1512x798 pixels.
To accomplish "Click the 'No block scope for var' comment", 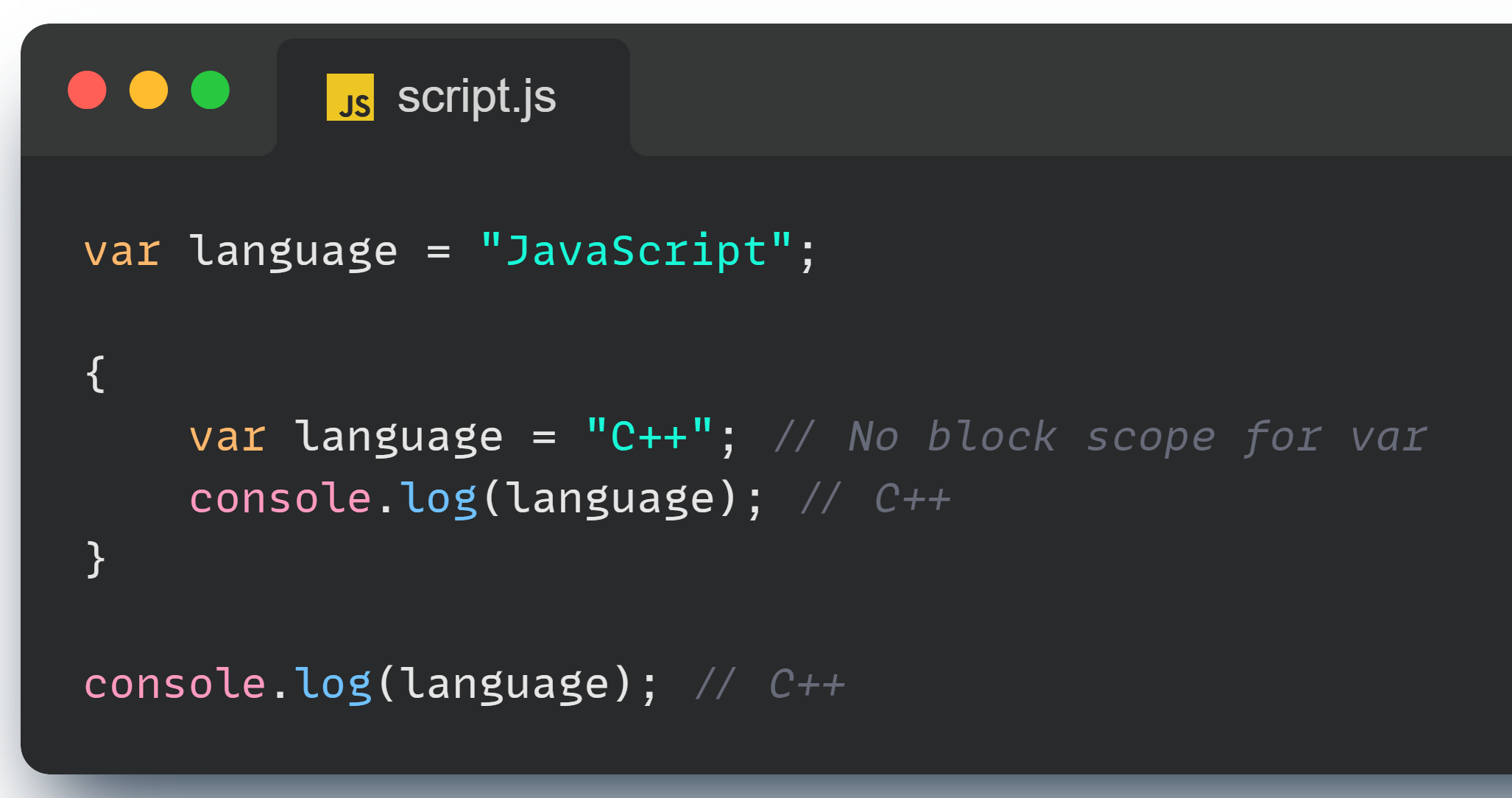I will 1101,437.
